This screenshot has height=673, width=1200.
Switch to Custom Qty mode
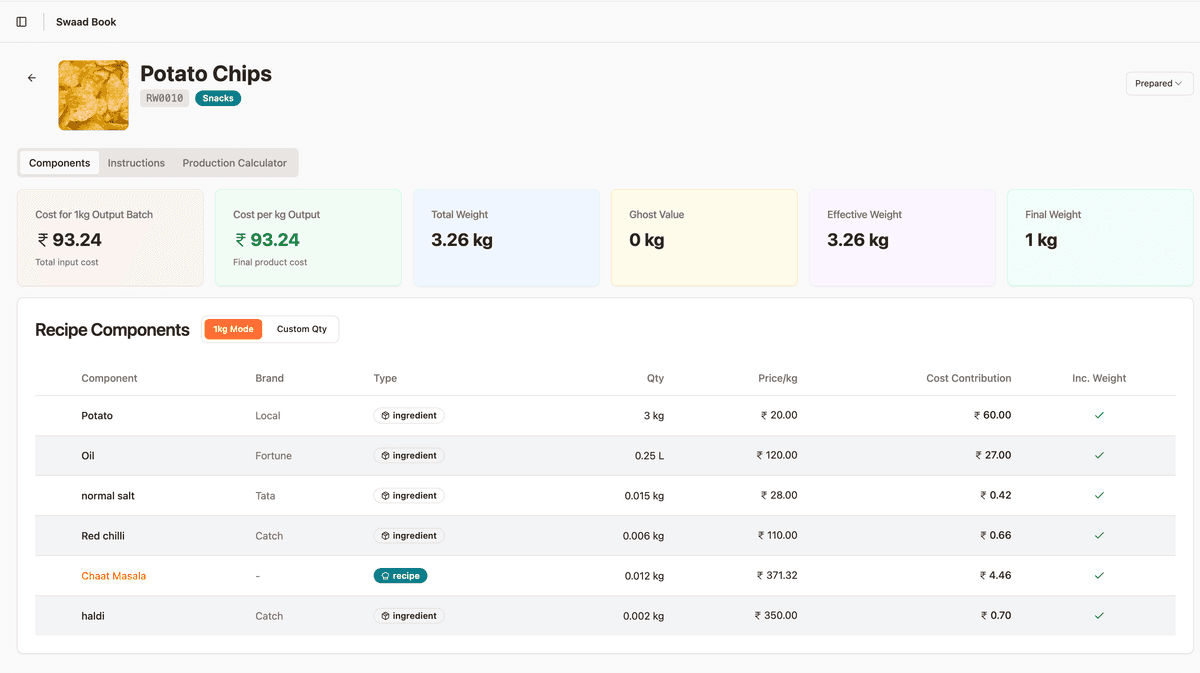301,329
